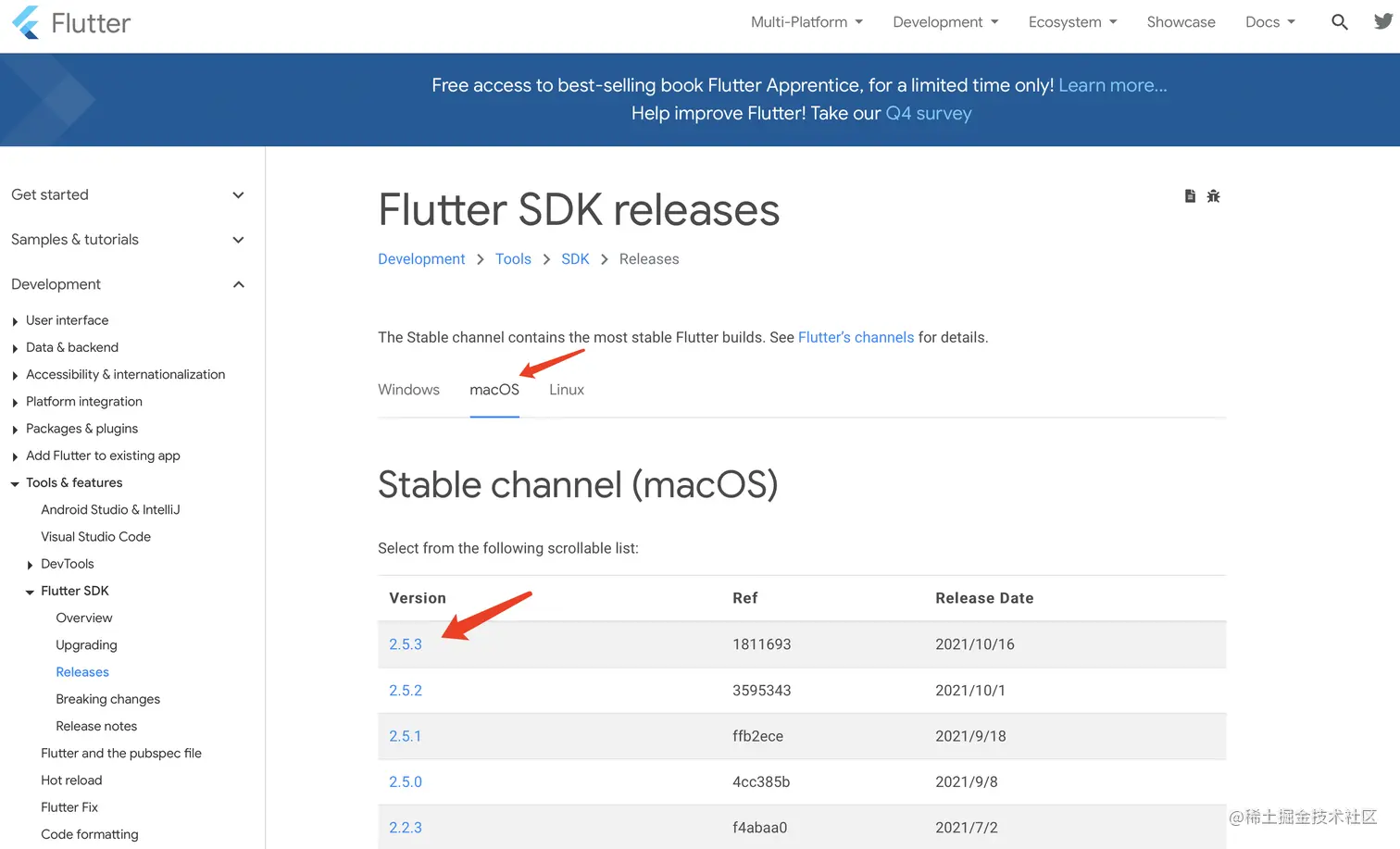Collapse Tools & features tree item

click(x=15, y=483)
